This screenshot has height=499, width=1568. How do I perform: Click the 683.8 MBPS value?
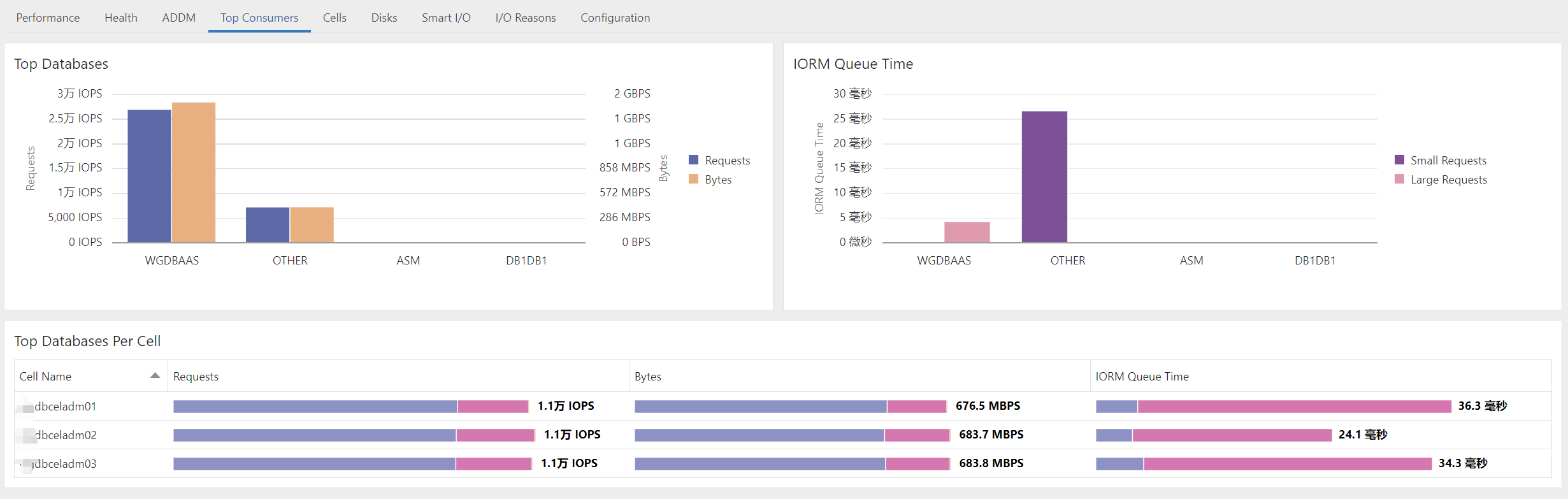[x=991, y=463]
